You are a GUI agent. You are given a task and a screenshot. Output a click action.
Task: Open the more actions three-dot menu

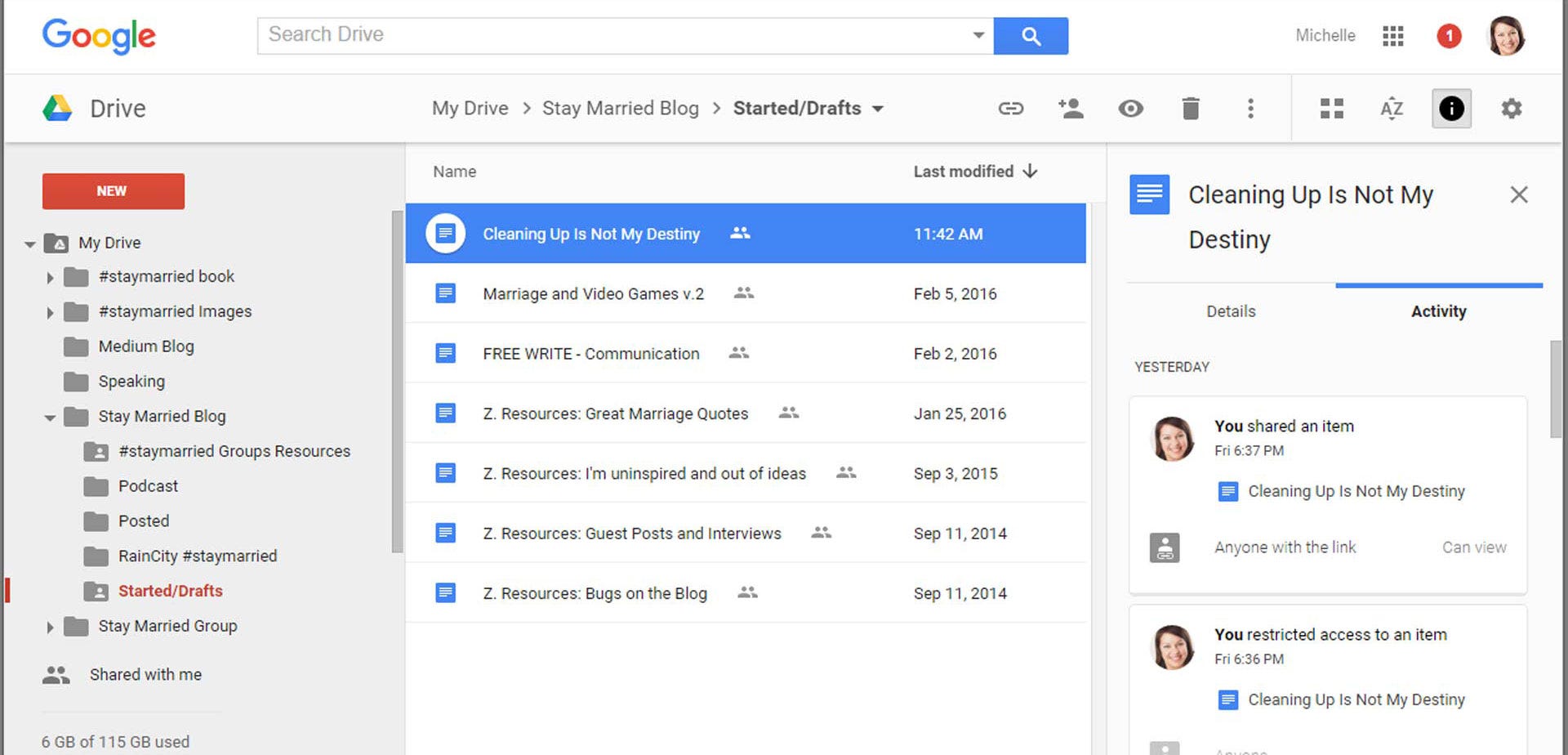(x=1250, y=109)
